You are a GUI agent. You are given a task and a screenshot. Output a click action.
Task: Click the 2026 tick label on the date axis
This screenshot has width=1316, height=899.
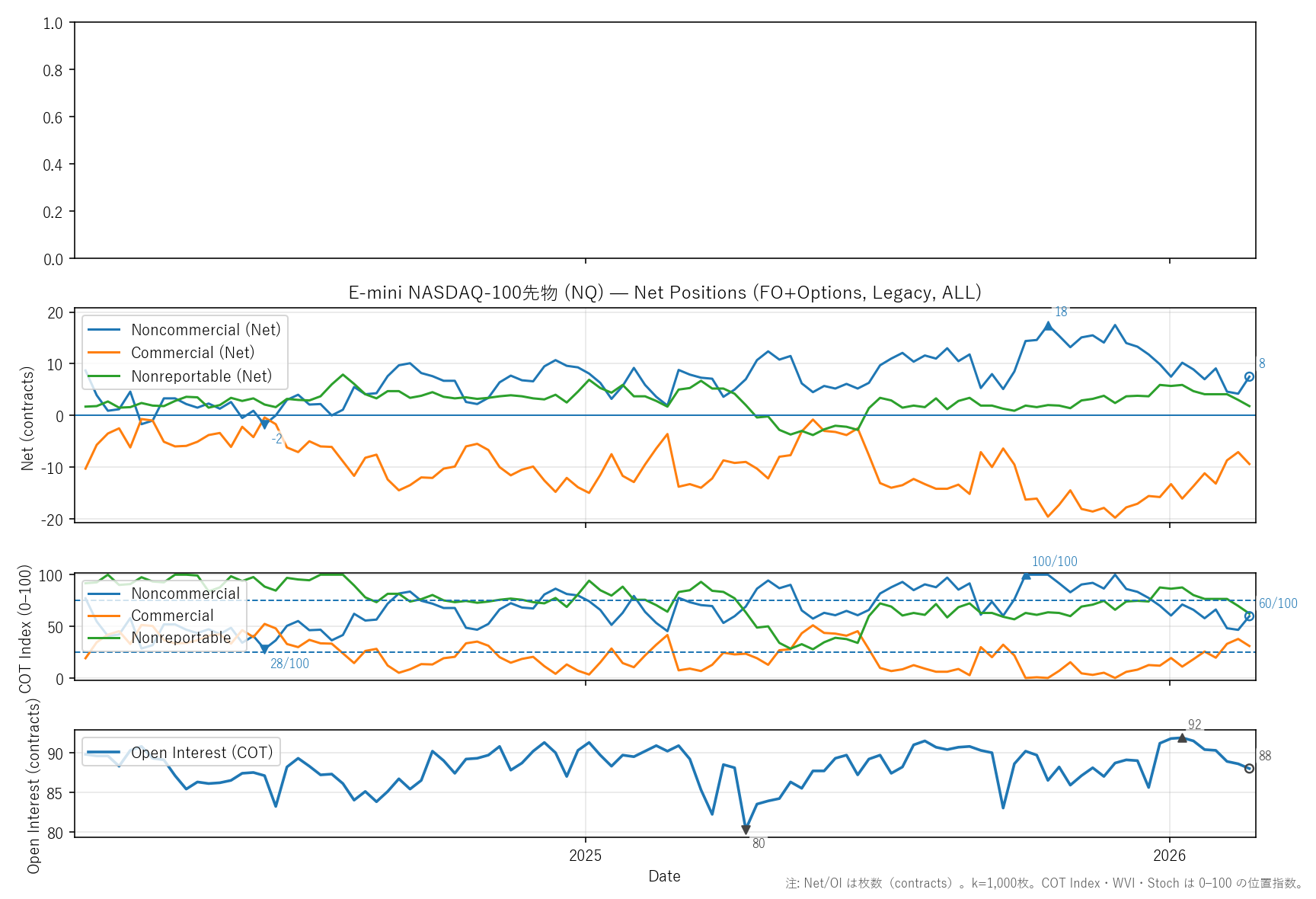1169,856
